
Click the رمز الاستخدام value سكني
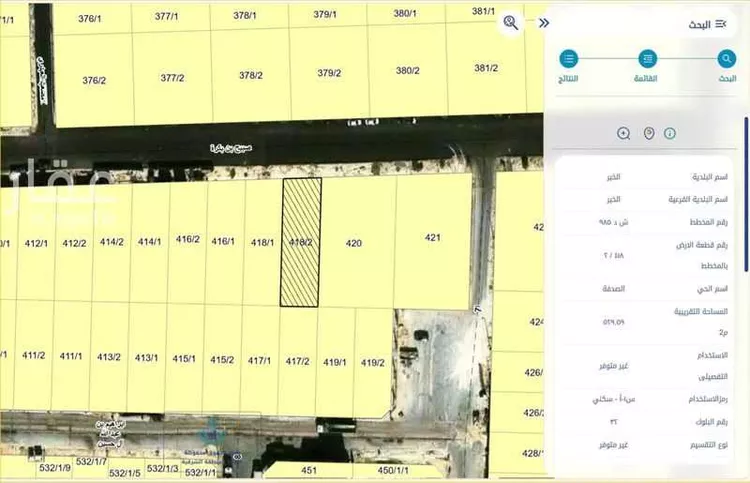pyautogui.click(x=613, y=399)
